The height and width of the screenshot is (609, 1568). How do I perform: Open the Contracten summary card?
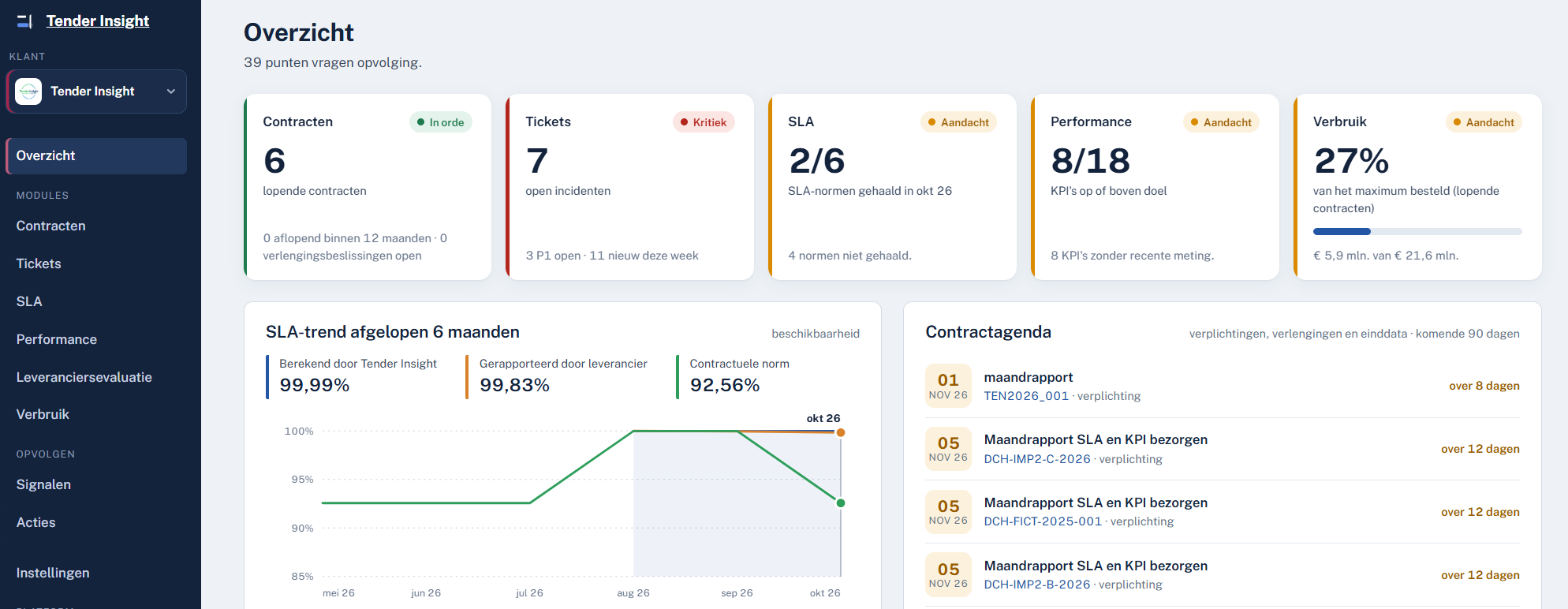[368, 187]
